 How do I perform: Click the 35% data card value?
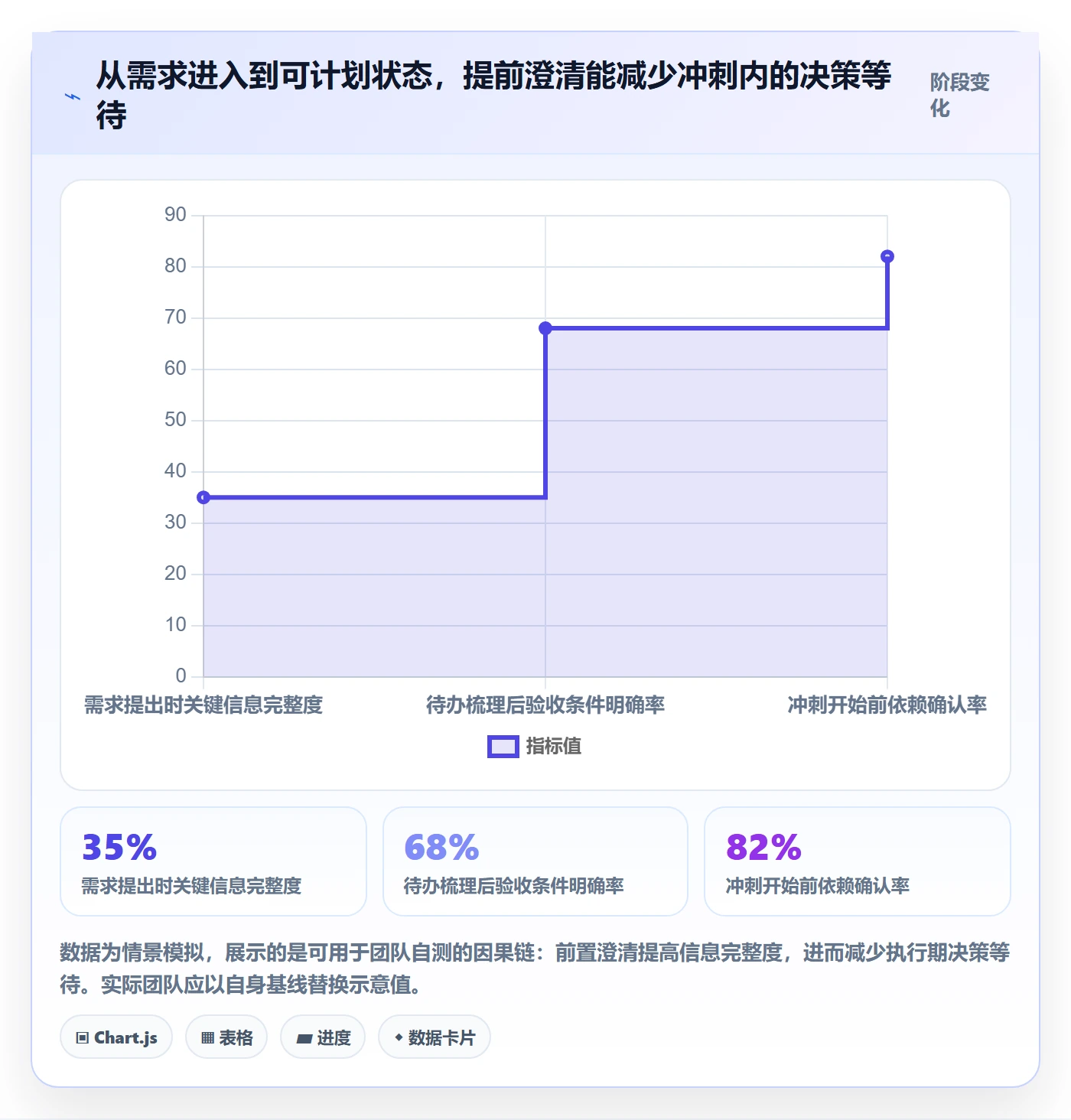click(119, 848)
